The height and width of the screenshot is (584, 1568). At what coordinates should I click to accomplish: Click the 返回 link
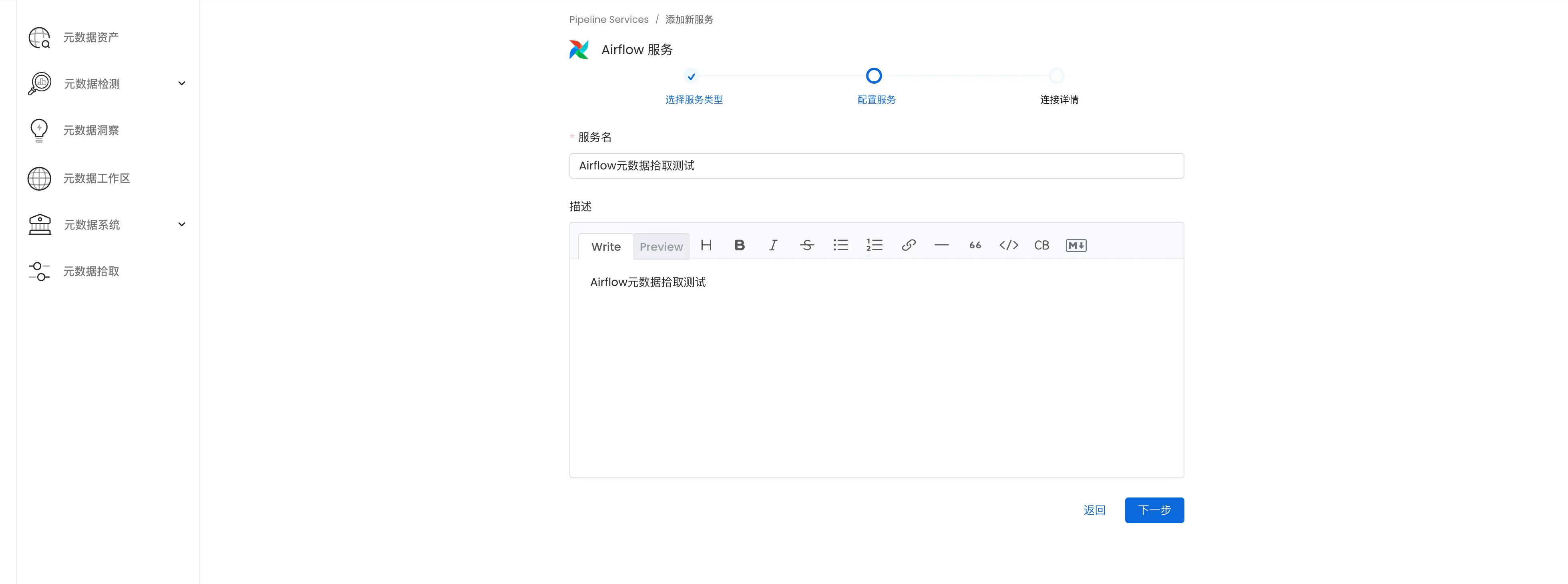tap(1094, 510)
